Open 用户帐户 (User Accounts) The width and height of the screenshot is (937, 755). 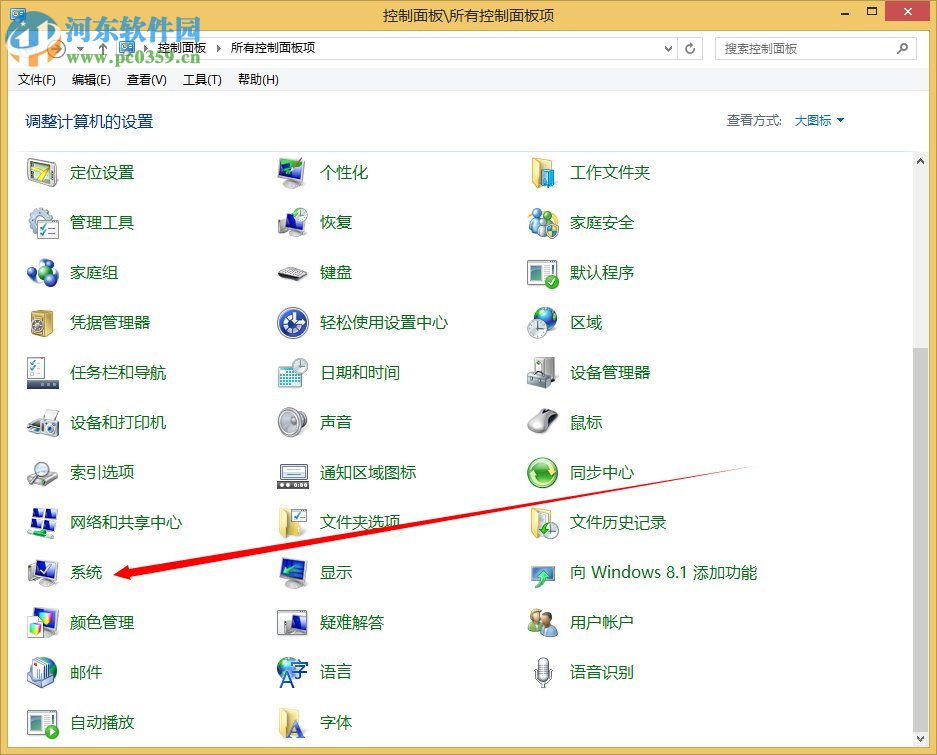(600, 622)
